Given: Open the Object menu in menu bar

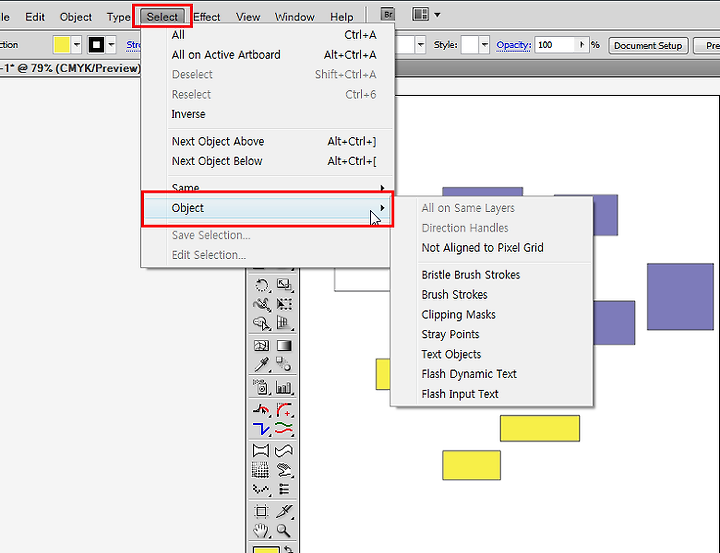Looking at the screenshot, I should coord(76,17).
